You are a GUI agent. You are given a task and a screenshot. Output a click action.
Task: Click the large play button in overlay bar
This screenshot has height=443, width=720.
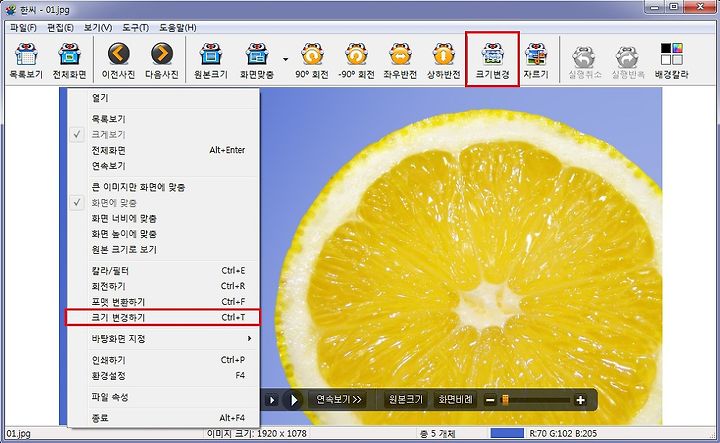293,400
